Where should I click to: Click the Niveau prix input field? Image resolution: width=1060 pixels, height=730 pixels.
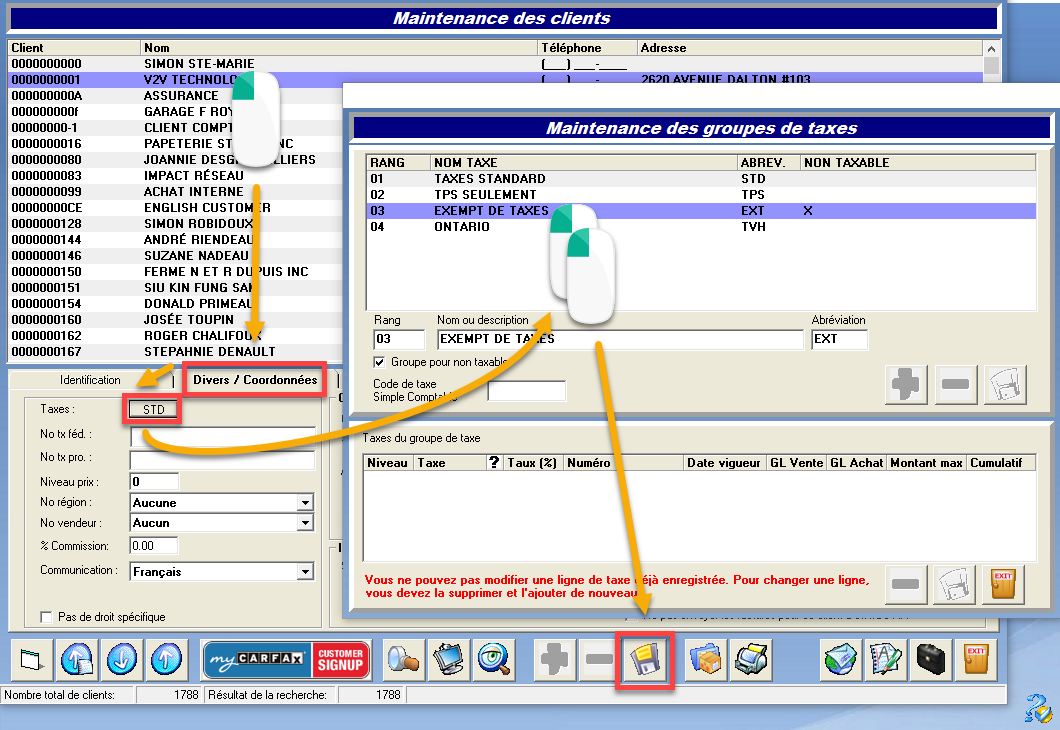154,481
